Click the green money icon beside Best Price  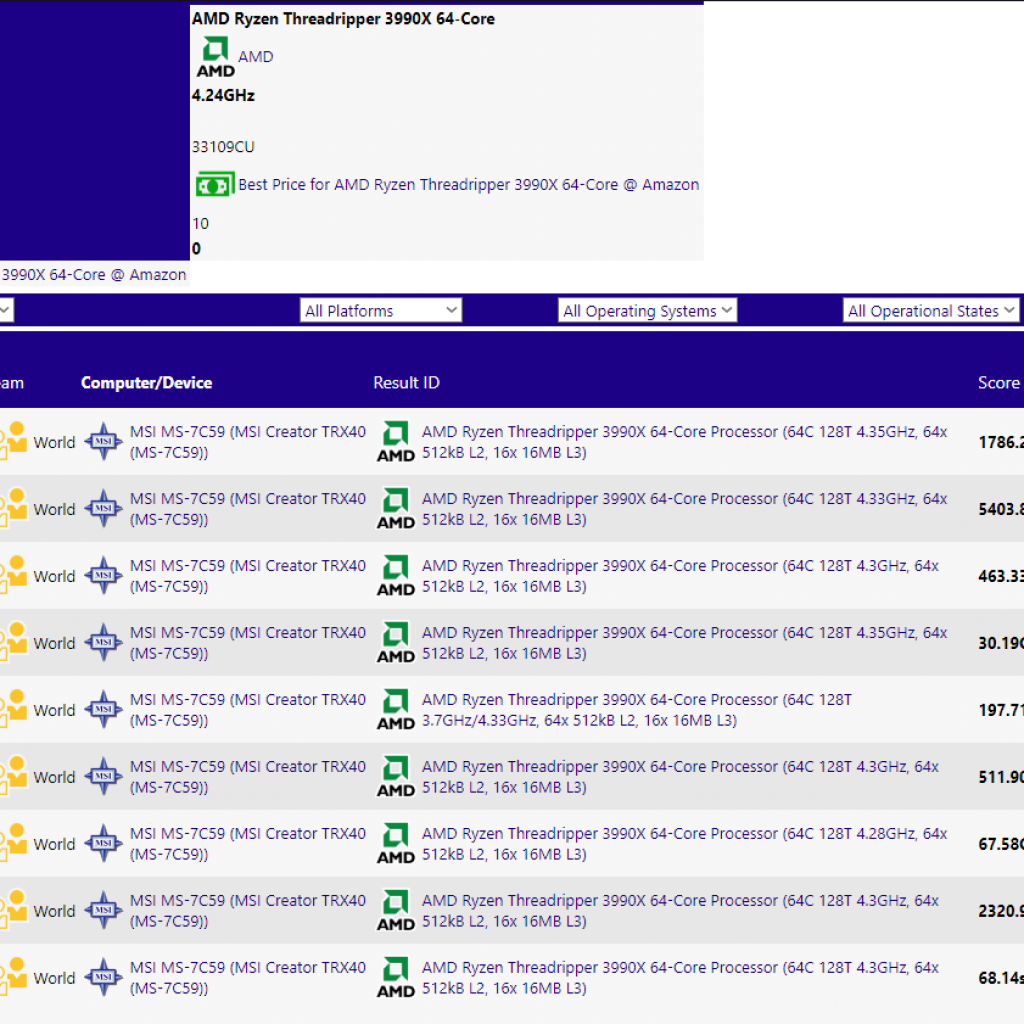coord(215,185)
